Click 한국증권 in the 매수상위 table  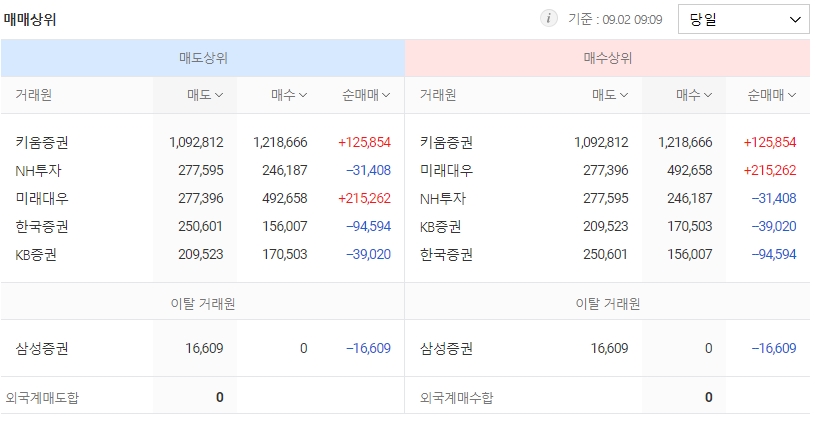pos(447,255)
